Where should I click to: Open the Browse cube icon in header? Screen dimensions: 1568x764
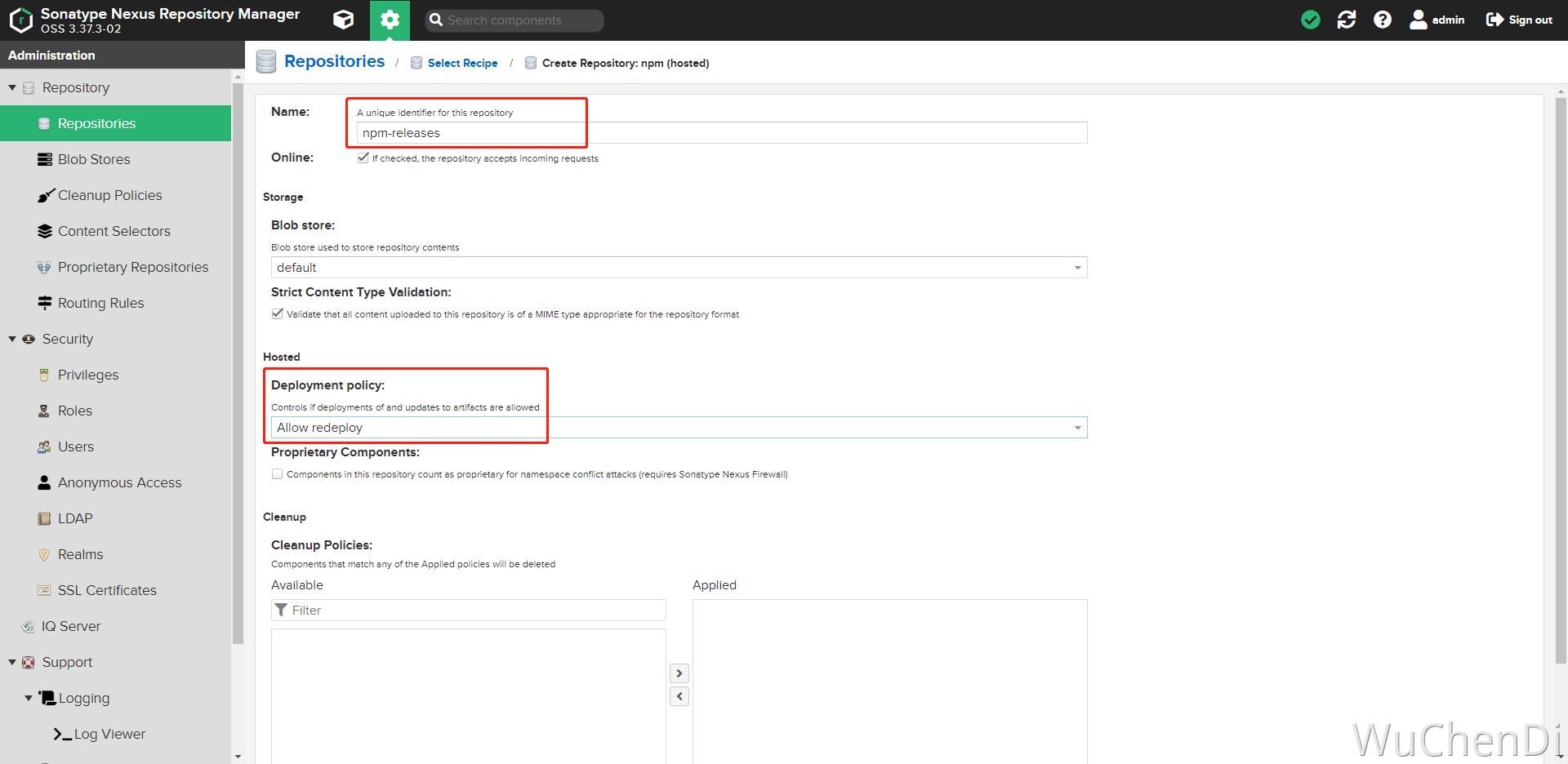(344, 20)
